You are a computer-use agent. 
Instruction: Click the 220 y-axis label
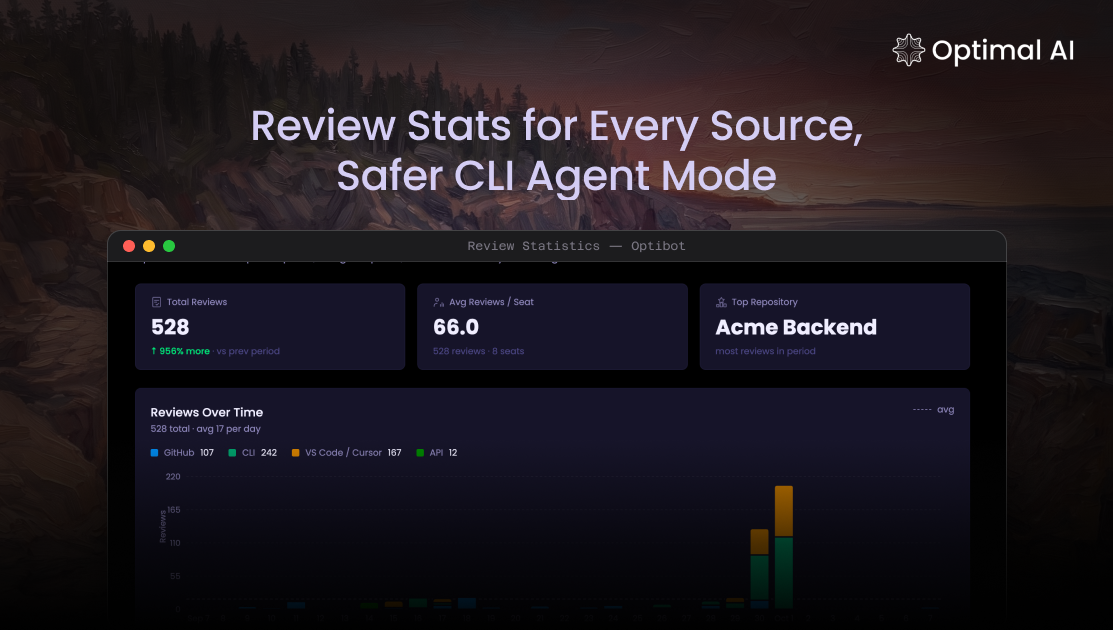[173, 477]
